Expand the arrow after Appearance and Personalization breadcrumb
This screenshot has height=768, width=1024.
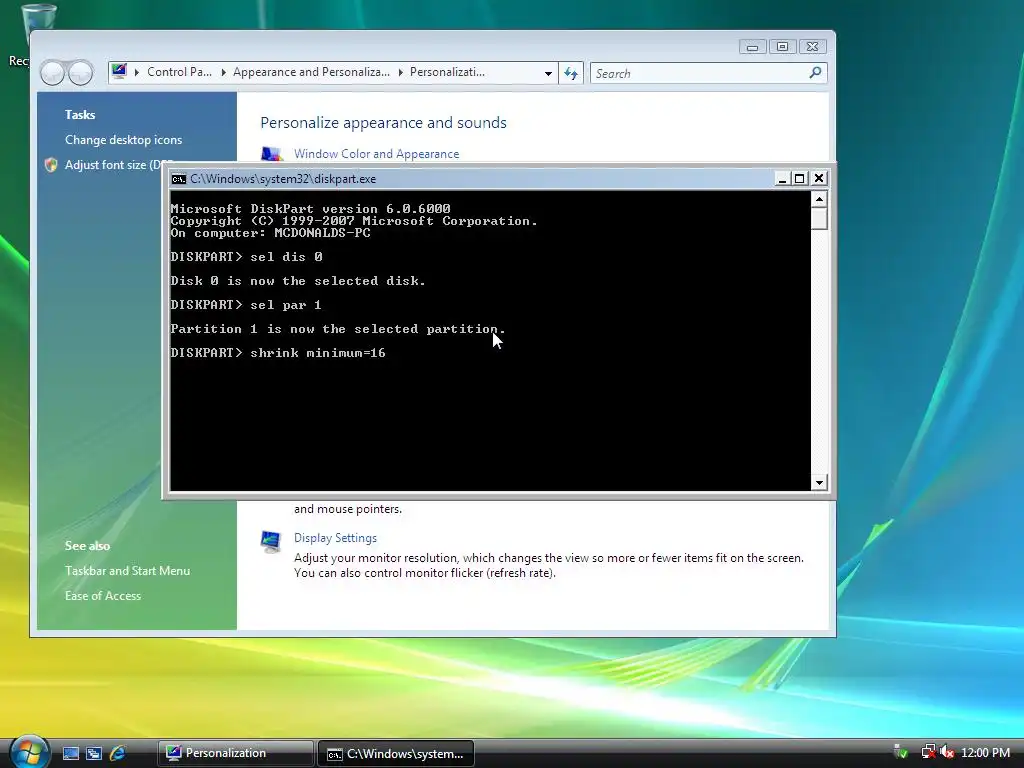[x=400, y=72]
